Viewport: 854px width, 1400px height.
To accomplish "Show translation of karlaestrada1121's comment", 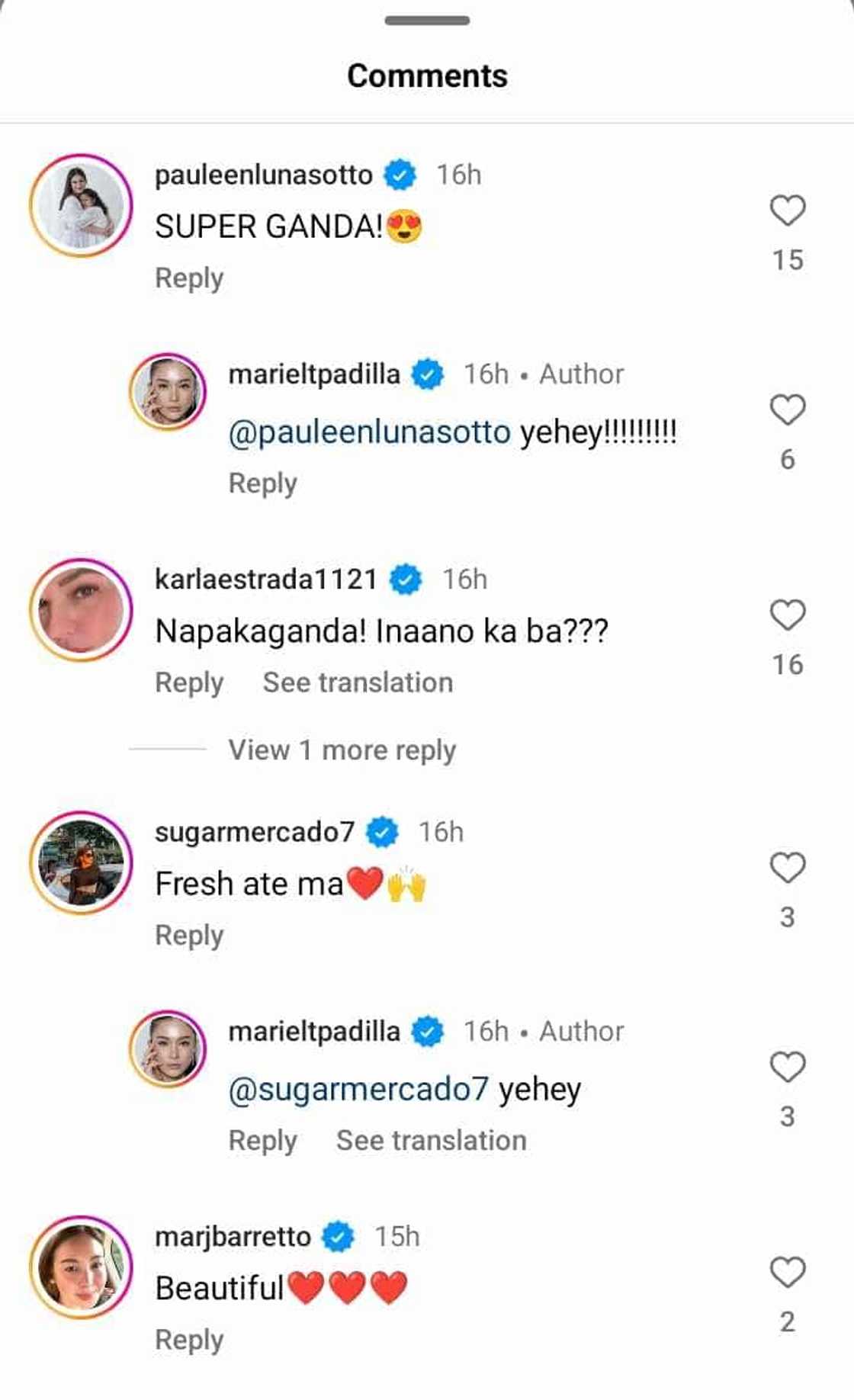I will pos(358,682).
